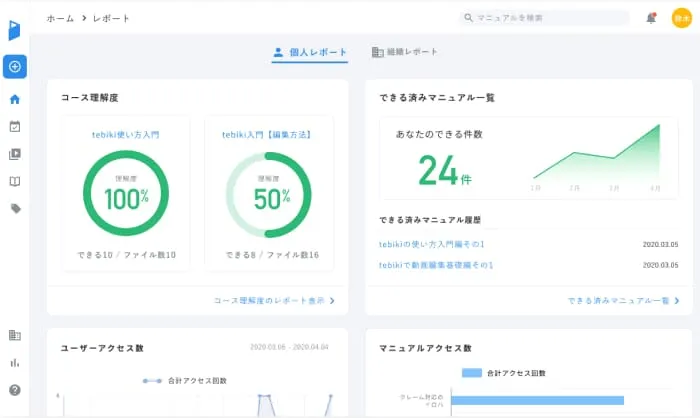
Task: Click the person icon on 個人レポート tab
Action: (278, 52)
